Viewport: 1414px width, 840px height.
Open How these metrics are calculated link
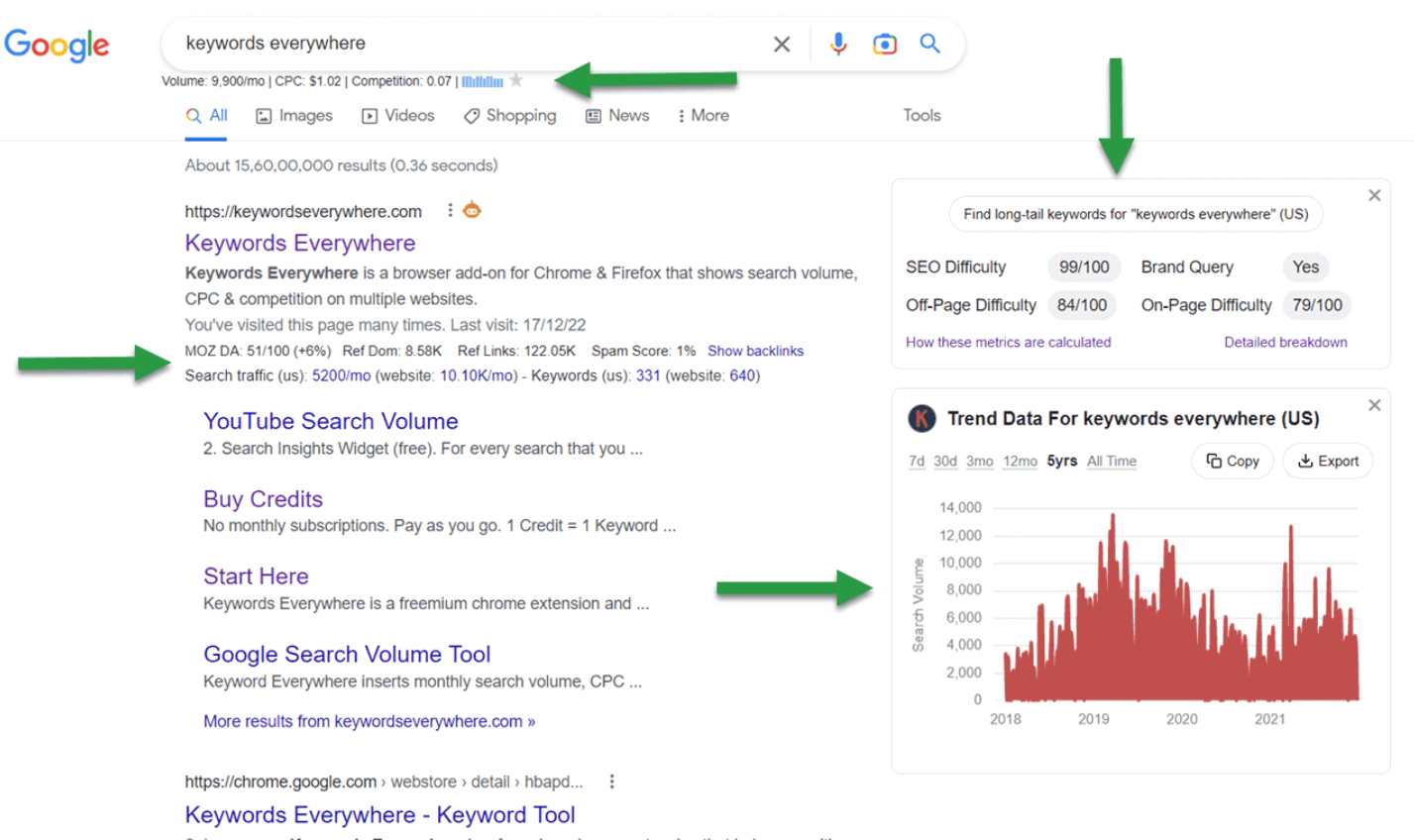(x=1008, y=342)
